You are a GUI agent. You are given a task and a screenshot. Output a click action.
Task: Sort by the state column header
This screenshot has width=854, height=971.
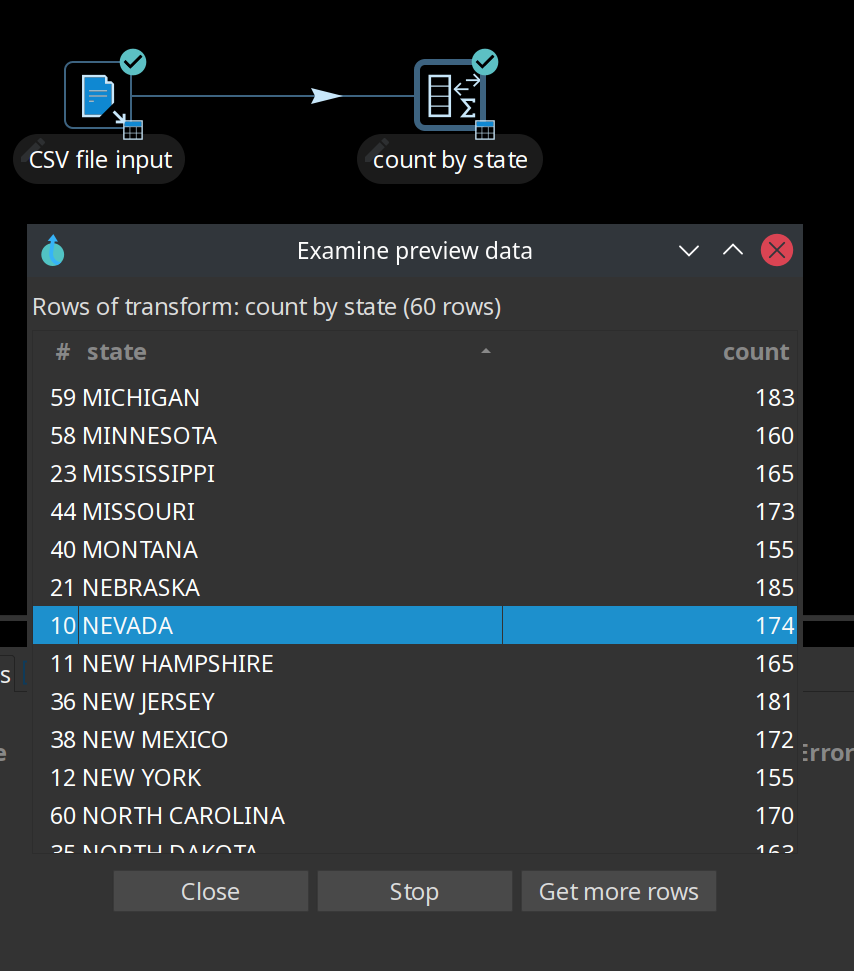point(116,352)
